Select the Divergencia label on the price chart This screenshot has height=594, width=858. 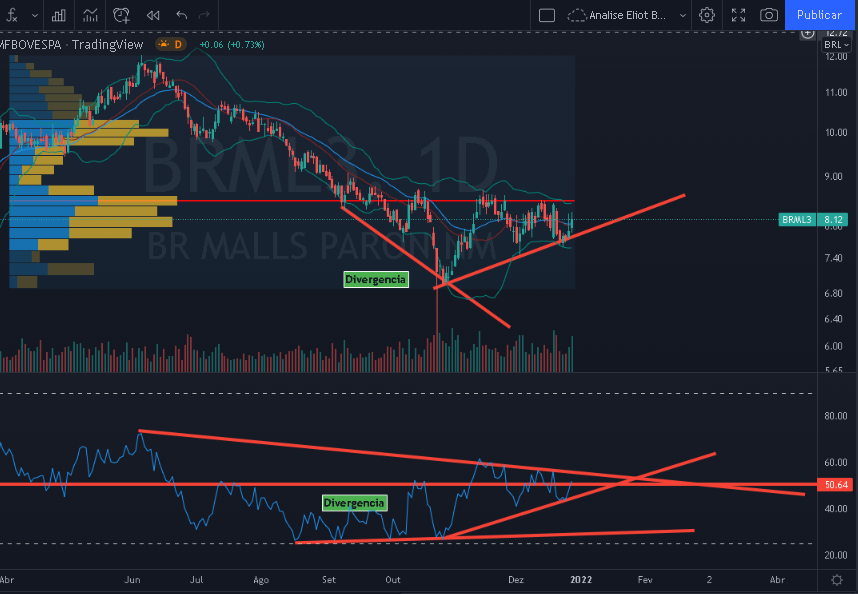coord(376,279)
